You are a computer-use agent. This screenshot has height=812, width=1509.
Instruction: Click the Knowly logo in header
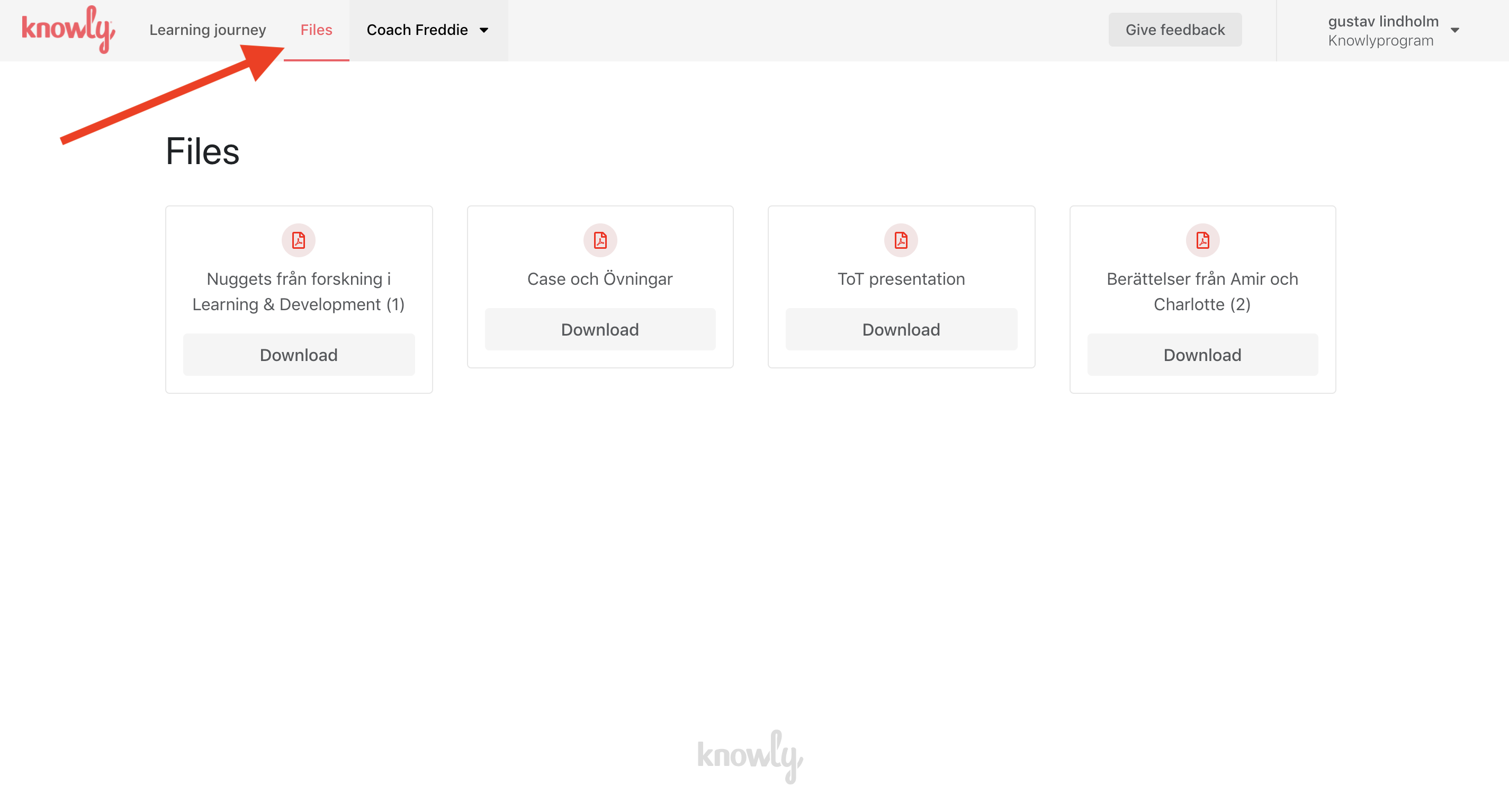click(x=68, y=29)
